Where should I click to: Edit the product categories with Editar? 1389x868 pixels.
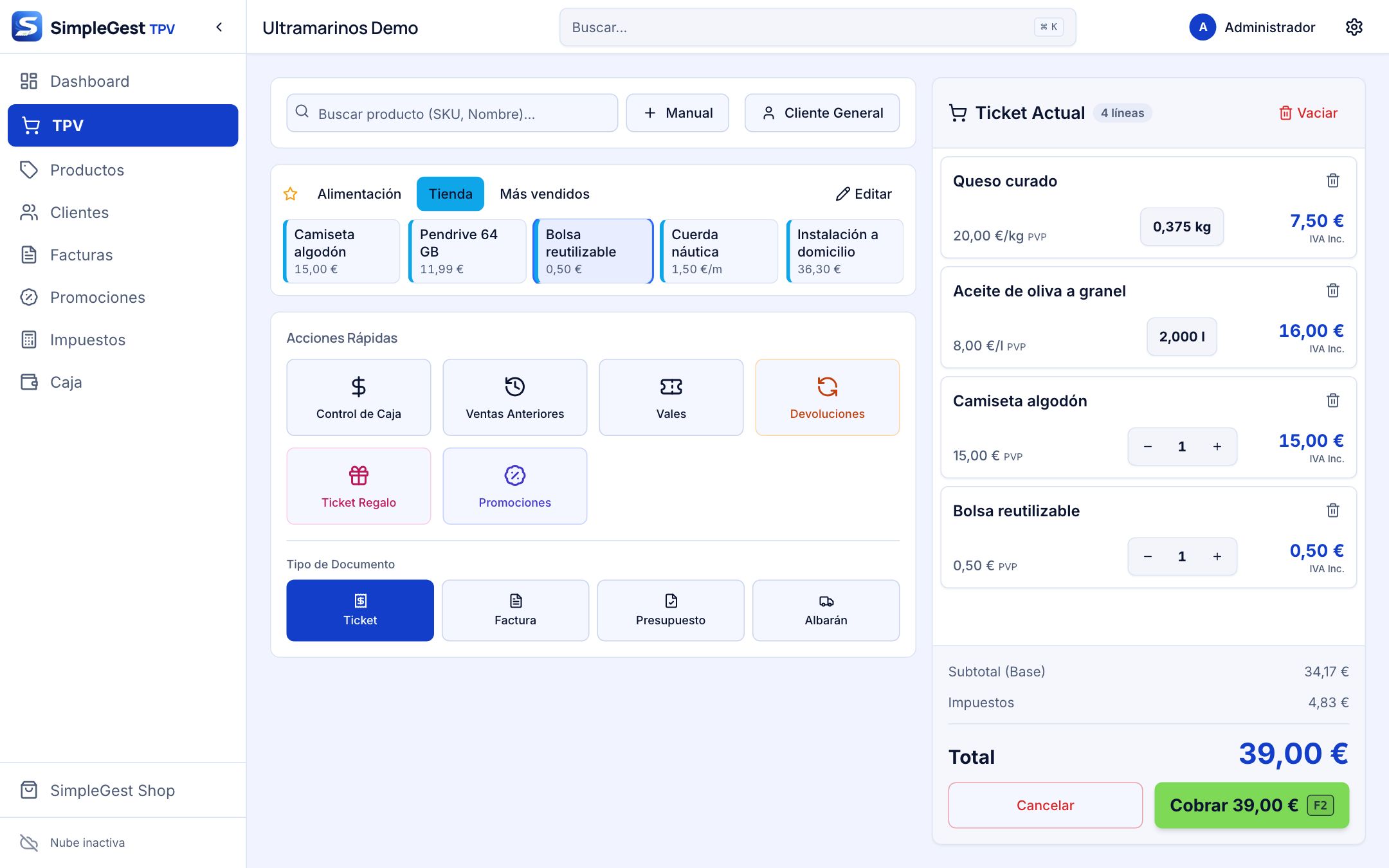(864, 194)
